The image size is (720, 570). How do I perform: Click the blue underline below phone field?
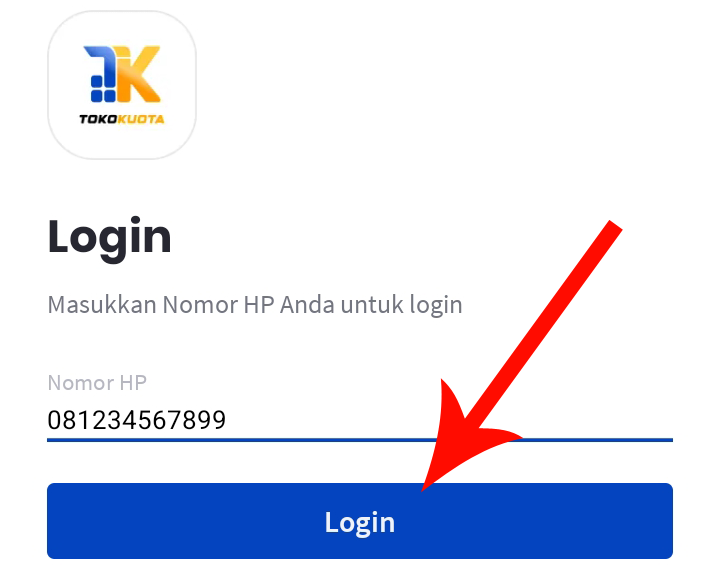(360, 440)
